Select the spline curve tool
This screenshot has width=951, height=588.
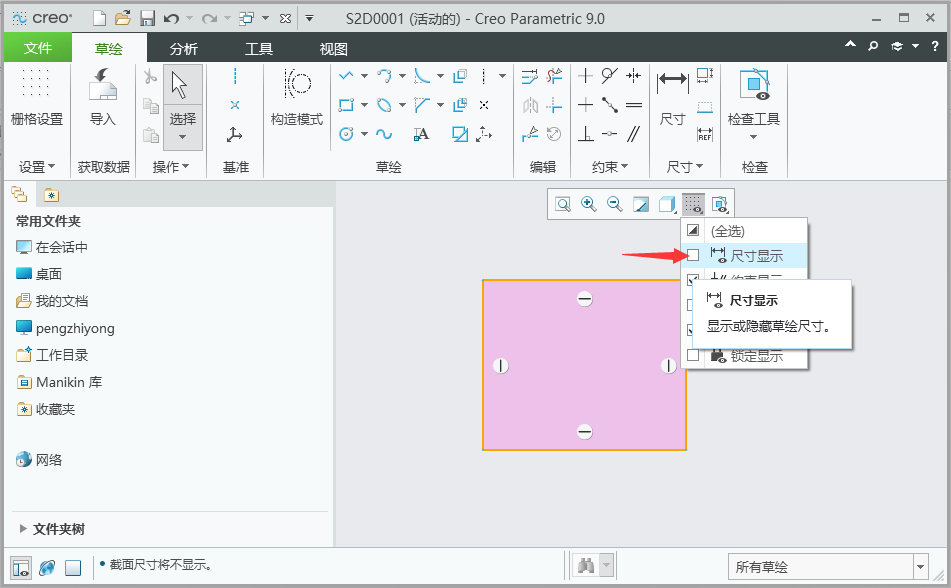coord(384,134)
